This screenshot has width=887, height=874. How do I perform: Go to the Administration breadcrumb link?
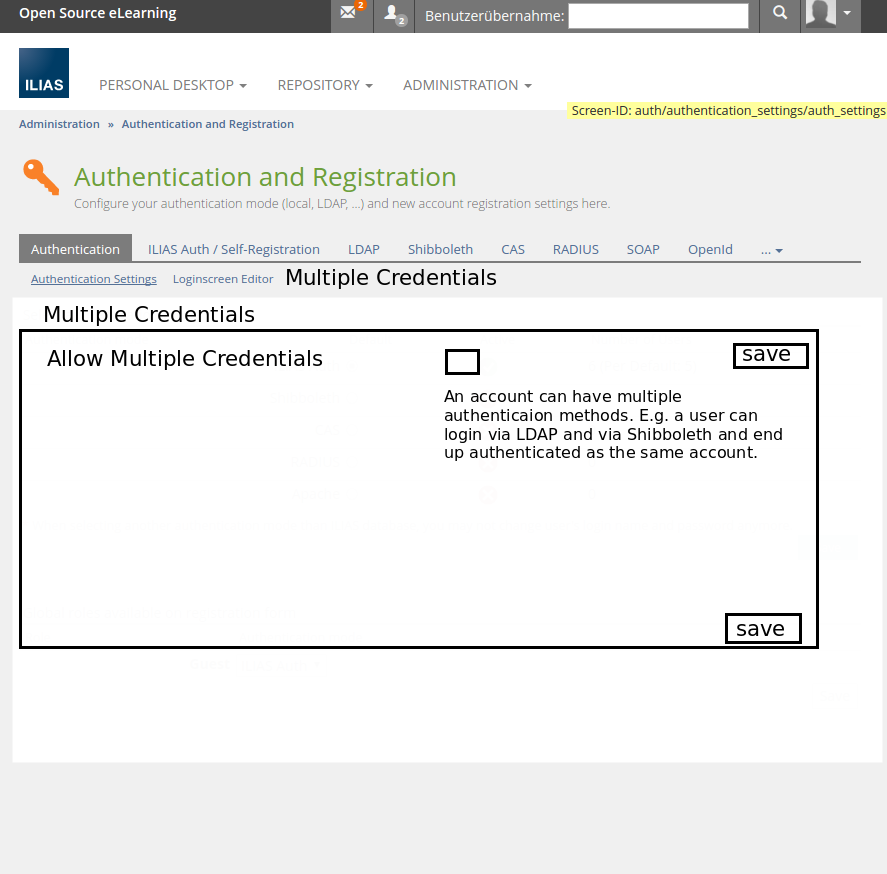point(59,124)
